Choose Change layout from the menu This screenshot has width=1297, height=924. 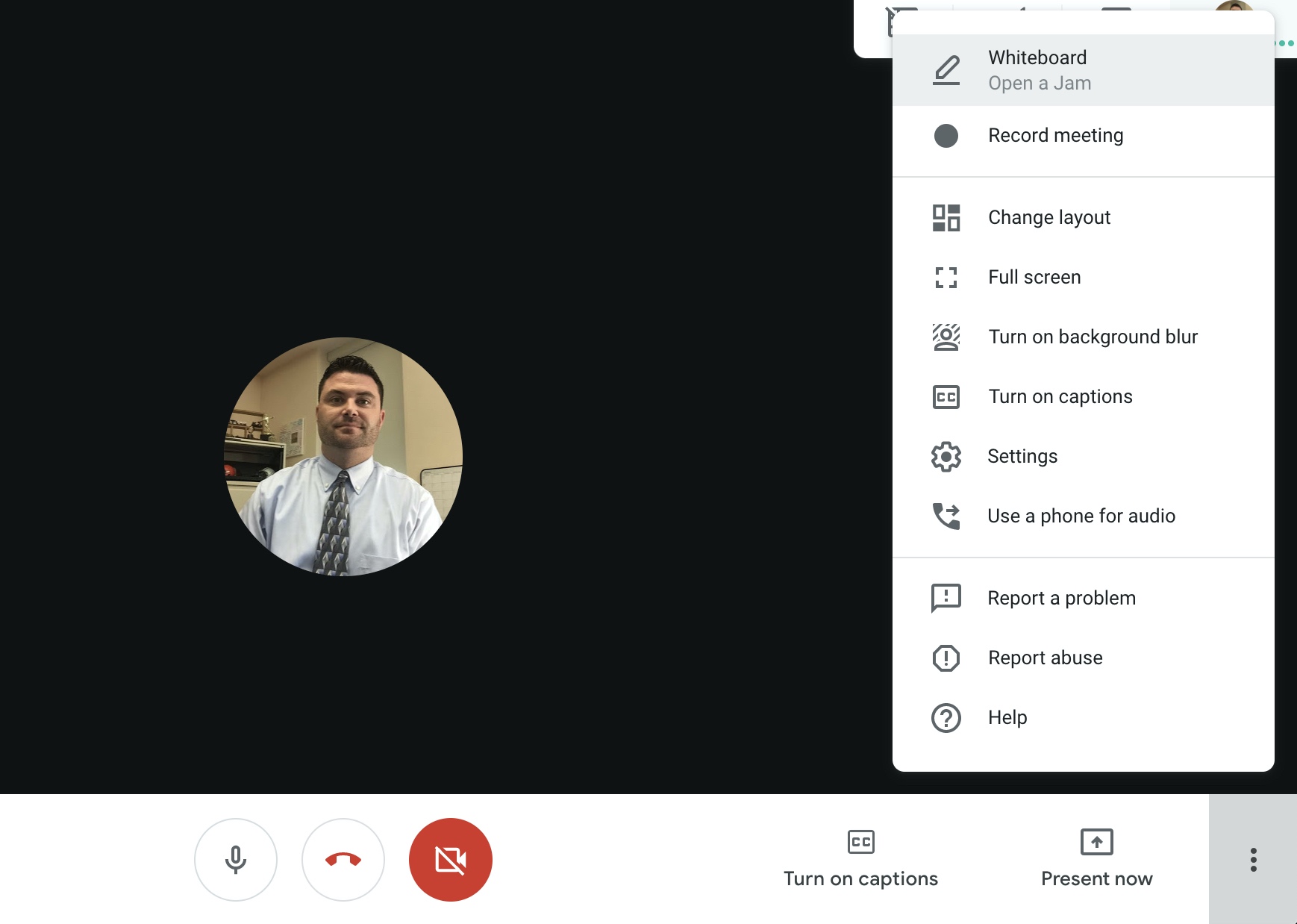[x=1048, y=217]
